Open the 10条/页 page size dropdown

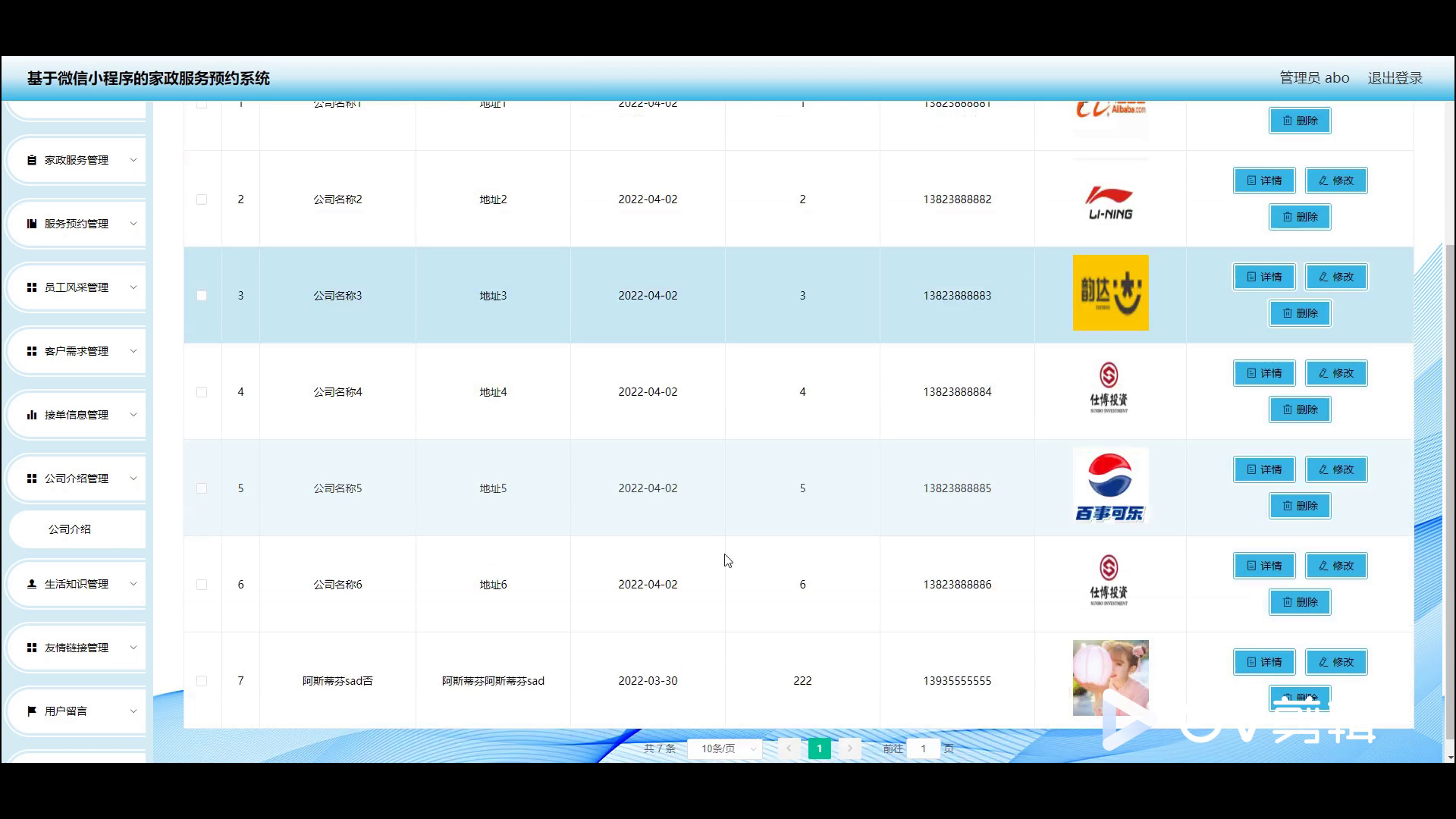[x=725, y=748]
